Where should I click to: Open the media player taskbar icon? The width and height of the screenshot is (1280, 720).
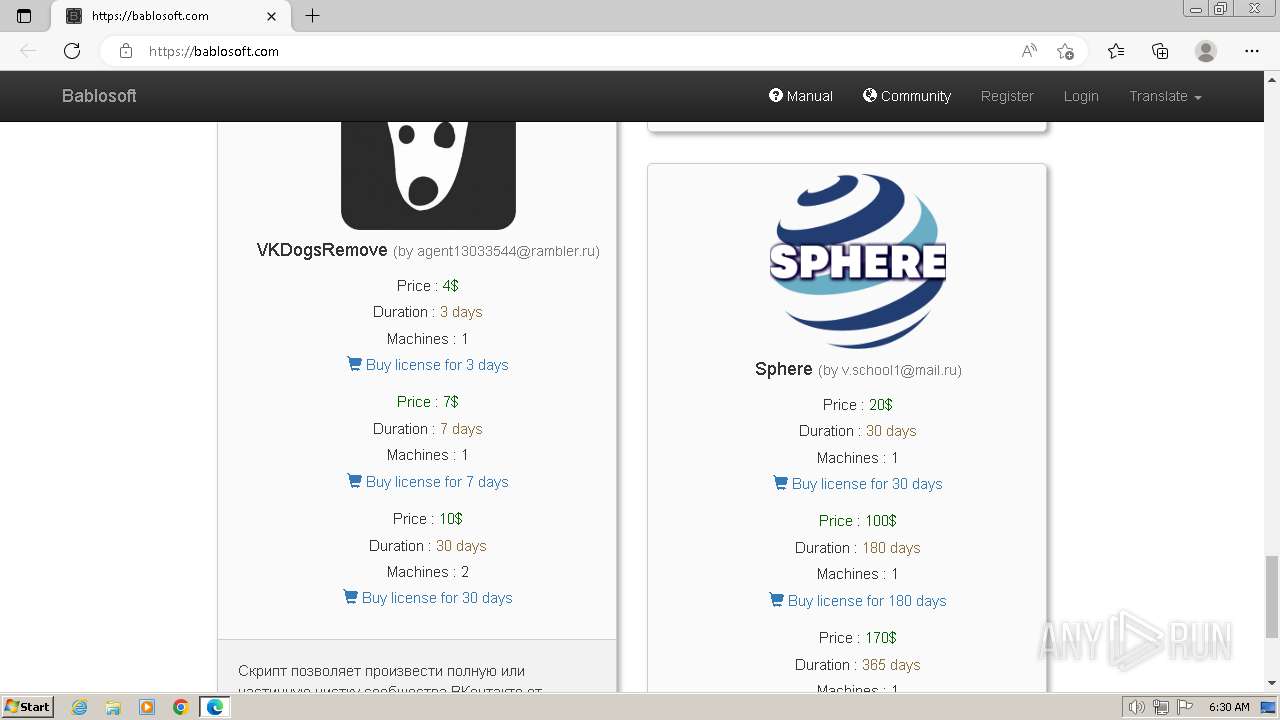pos(147,707)
